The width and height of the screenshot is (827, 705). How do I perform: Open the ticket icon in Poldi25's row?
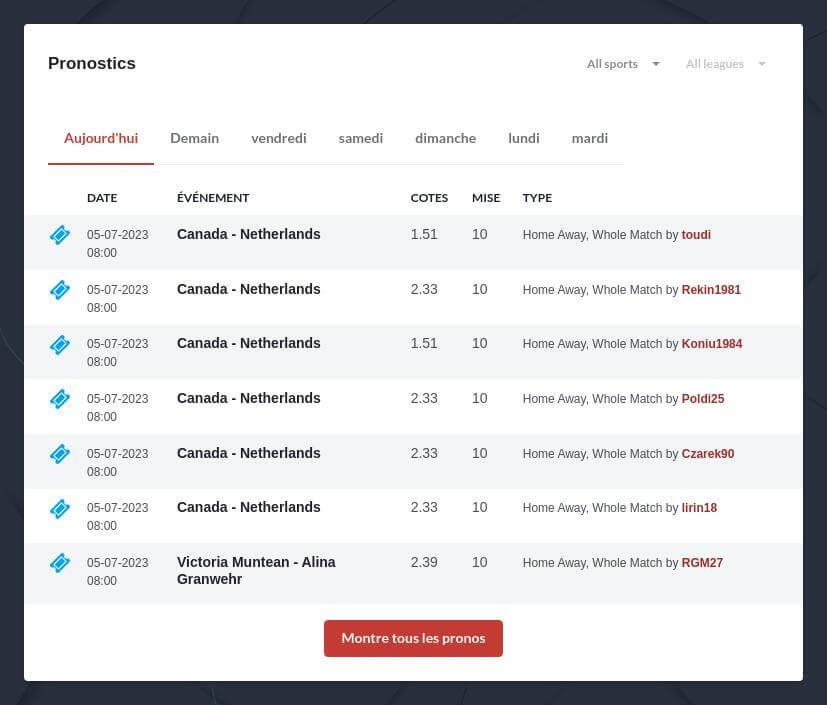[60, 399]
